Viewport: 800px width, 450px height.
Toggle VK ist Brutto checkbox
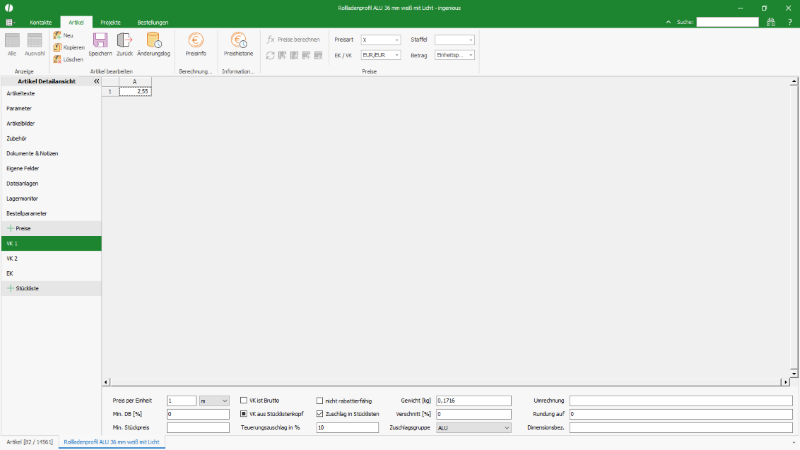[x=243, y=401]
